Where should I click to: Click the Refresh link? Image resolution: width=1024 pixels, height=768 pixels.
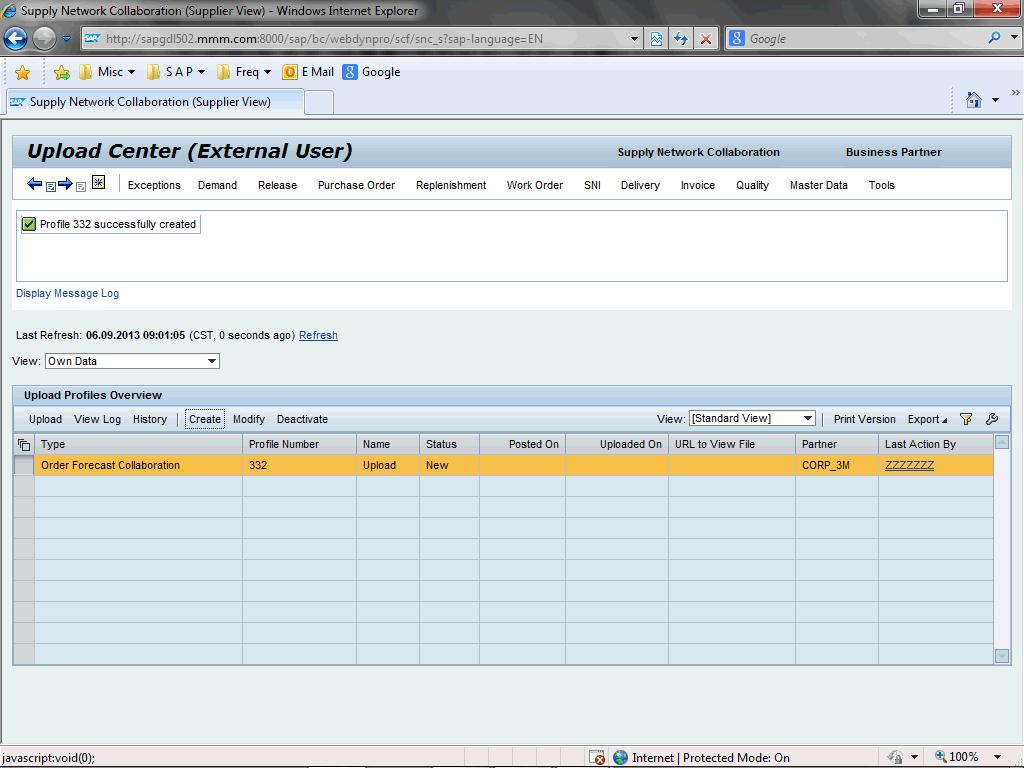[318, 335]
